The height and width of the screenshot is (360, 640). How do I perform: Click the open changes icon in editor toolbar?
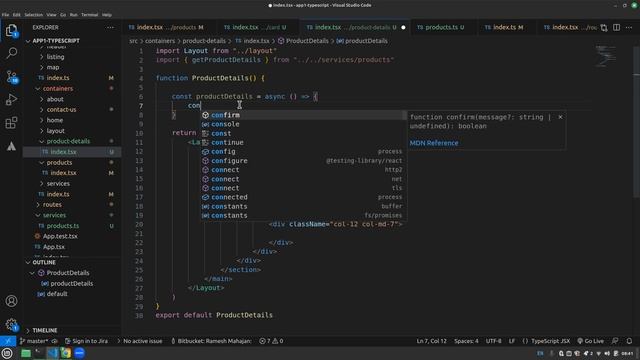click(x=604, y=27)
